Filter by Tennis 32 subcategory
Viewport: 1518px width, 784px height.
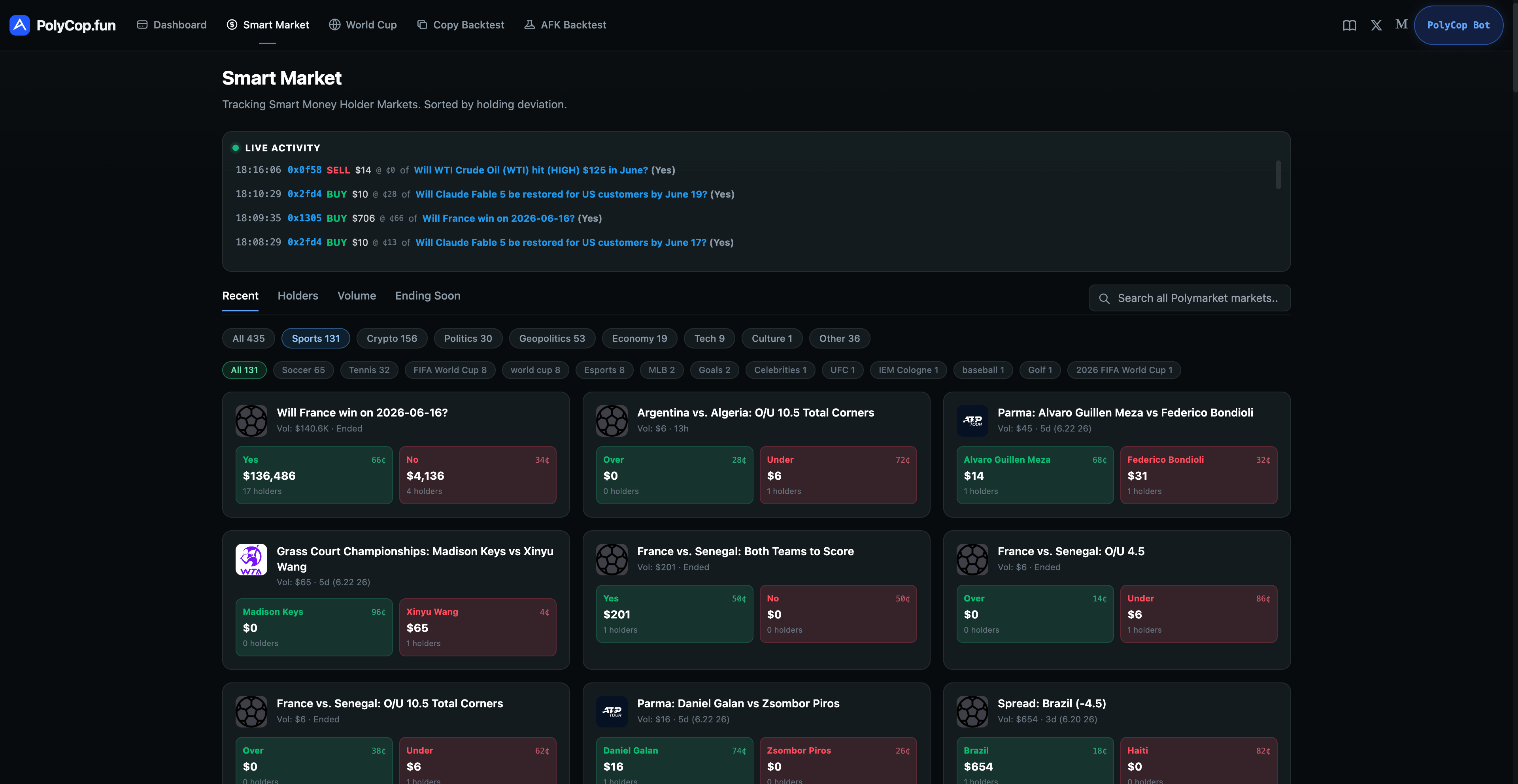369,370
